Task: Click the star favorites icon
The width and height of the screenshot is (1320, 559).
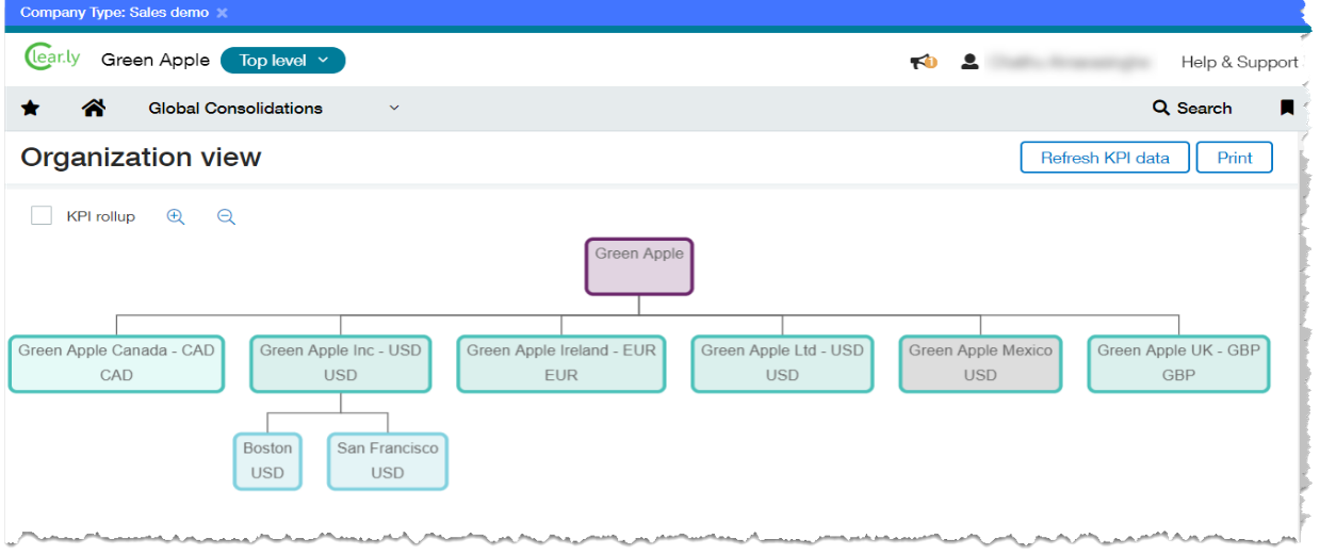Action: [x=30, y=108]
